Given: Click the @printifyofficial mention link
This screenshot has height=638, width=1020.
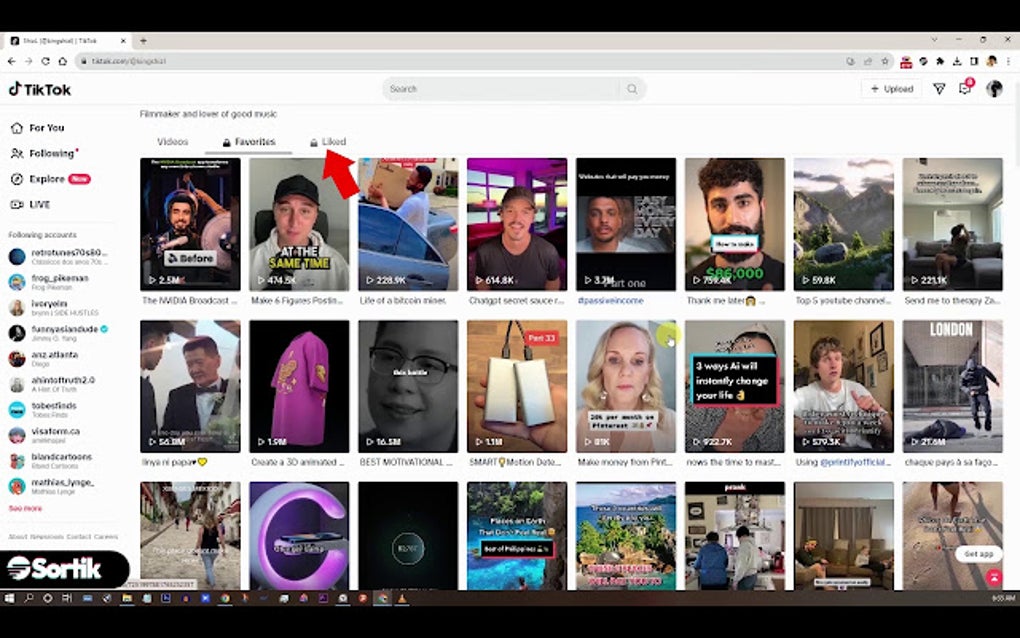Looking at the screenshot, I should [856, 462].
